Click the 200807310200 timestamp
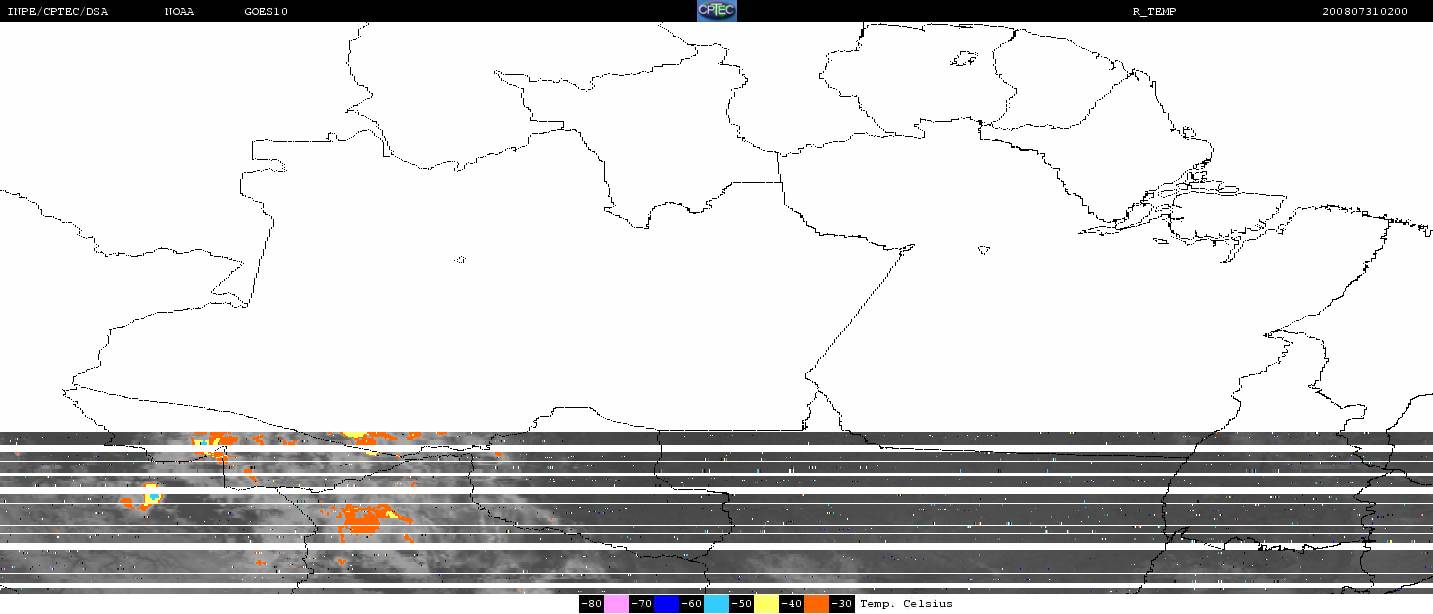The height and width of the screenshot is (614, 1433). click(x=1365, y=12)
